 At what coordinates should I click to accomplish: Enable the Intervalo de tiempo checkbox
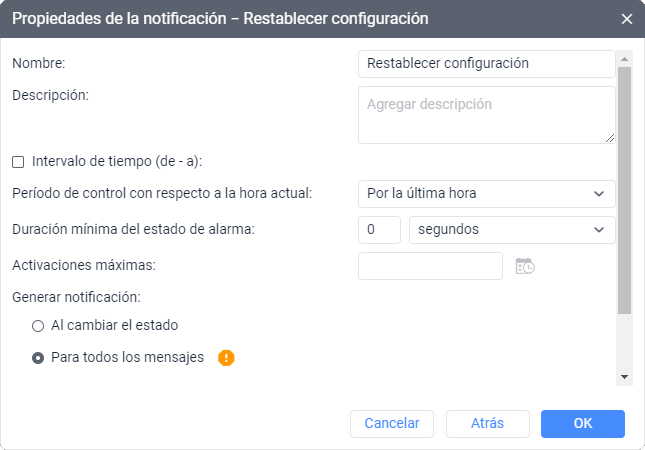[x=18, y=162]
